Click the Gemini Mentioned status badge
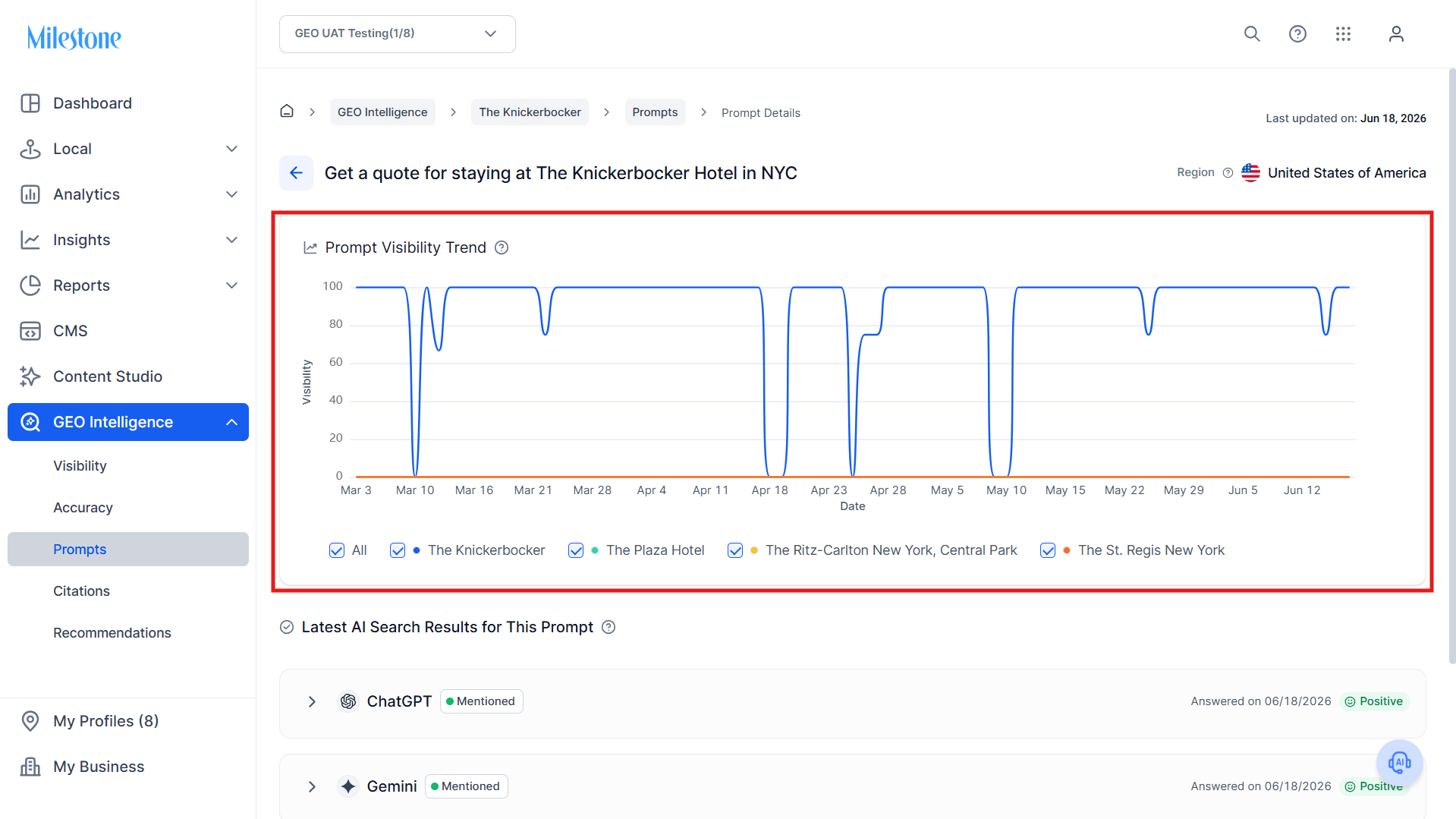The height and width of the screenshot is (819, 1456). (466, 786)
